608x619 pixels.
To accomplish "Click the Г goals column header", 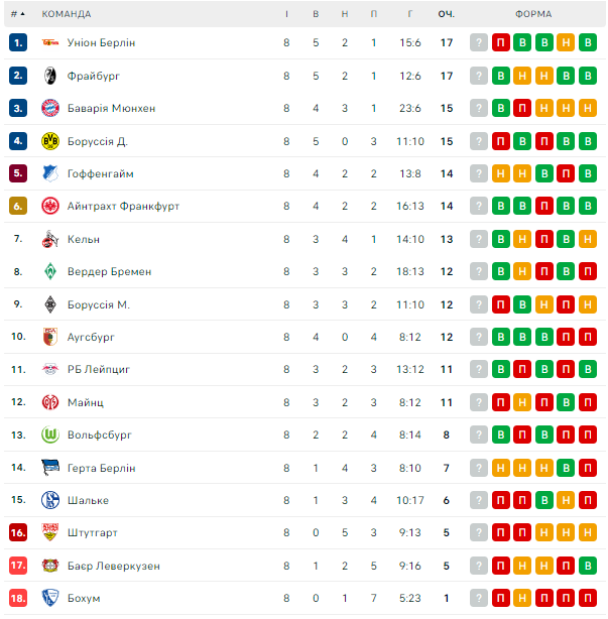I will [x=410, y=14].
